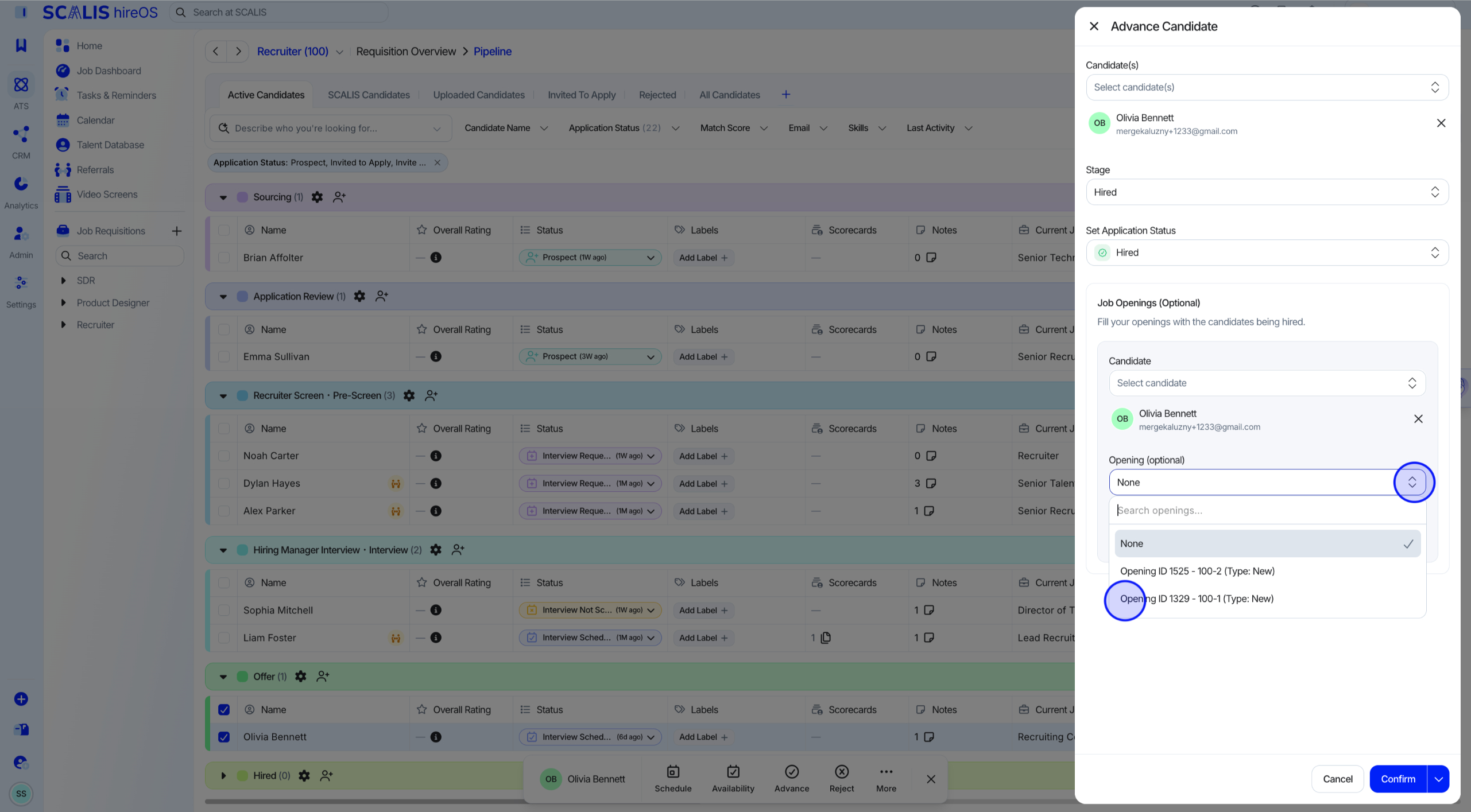Screen dimensions: 1471x812
Task: Click the Cancel button
Action: pos(1337,779)
